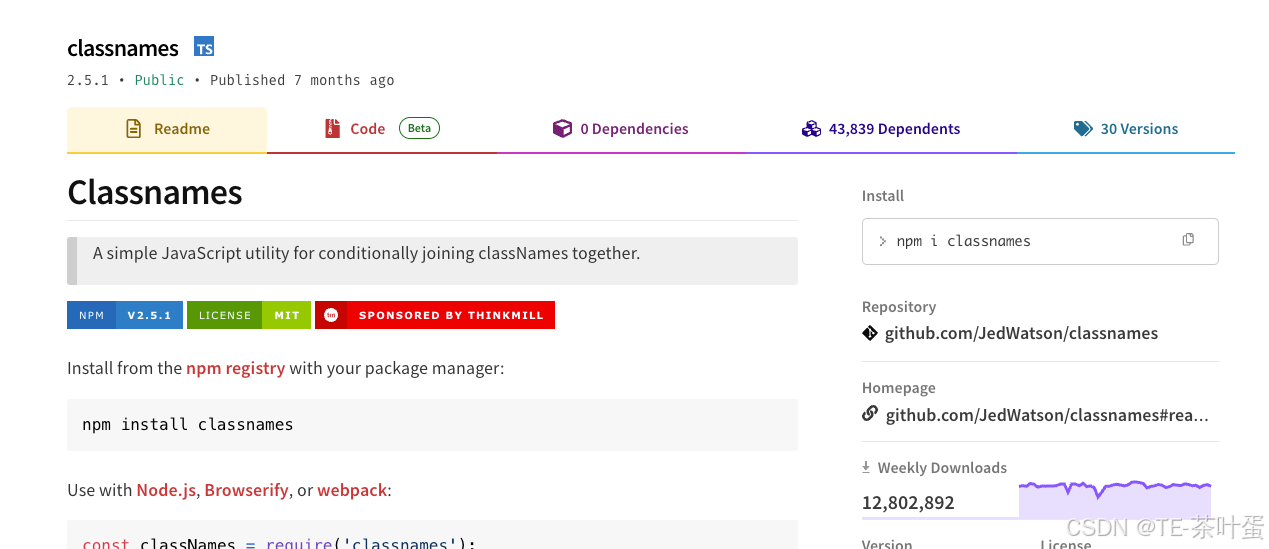Click the weekly downloads sparkline chart

pyautogui.click(x=1116, y=499)
